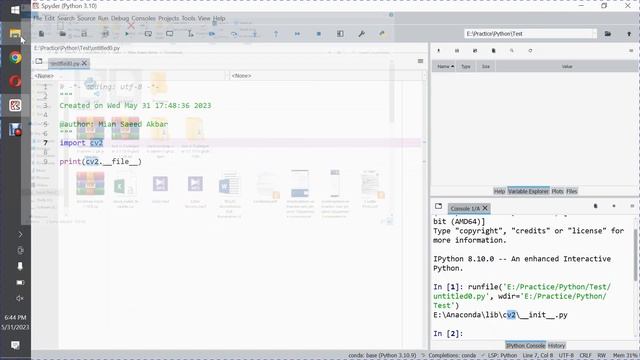Open Chrome from the Windows taskbar

[x=15, y=58]
